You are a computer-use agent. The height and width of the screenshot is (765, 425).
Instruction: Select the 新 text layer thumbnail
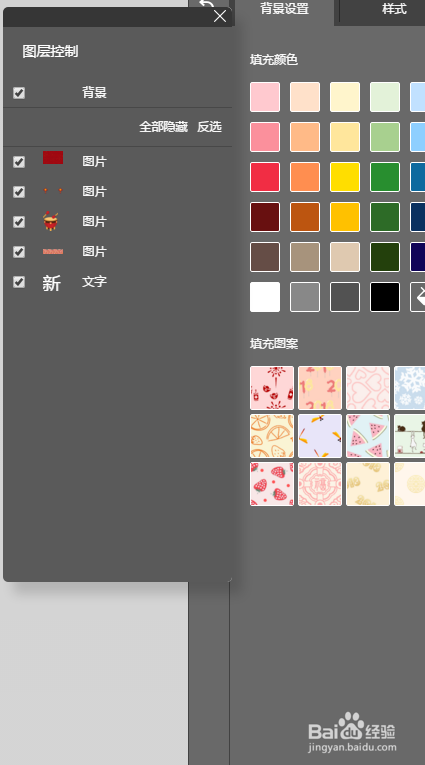[x=51, y=283]
